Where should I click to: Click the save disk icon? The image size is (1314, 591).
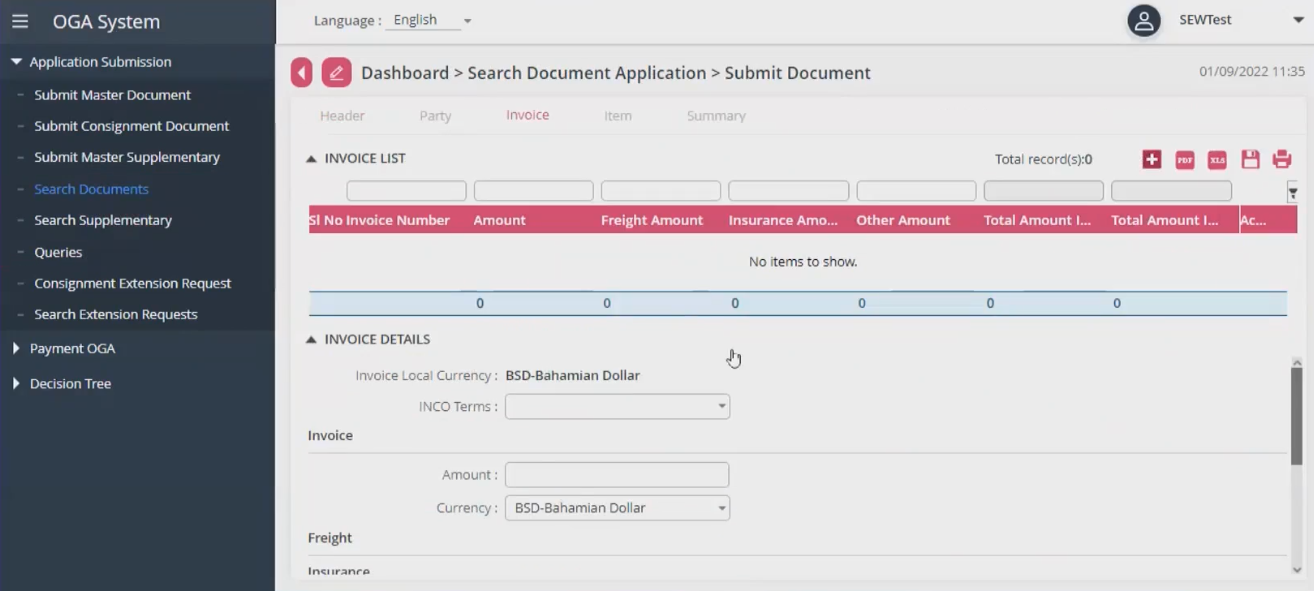pos(1250,159)
